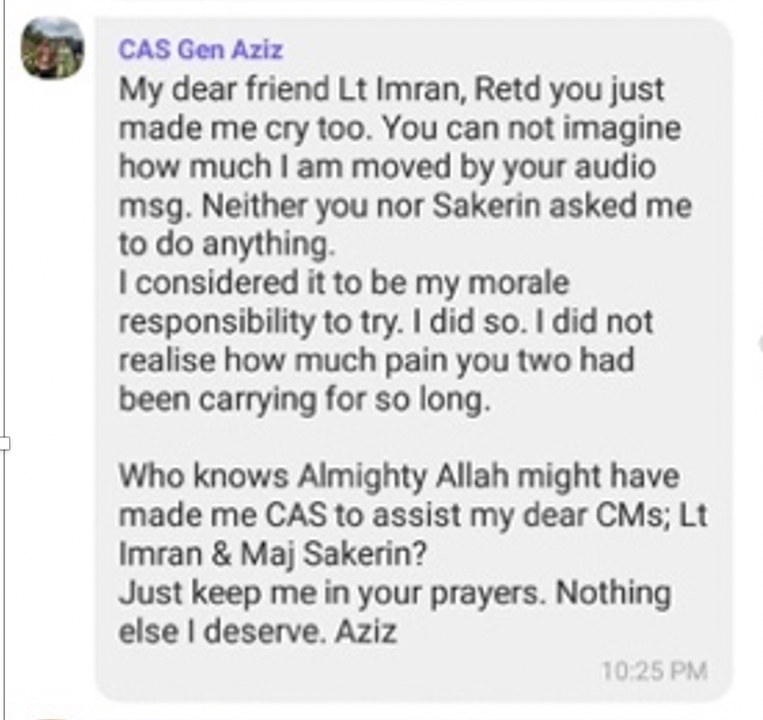Image resolution: width=763 pixels, height=720 pixels.
Task: Click the text 'to do anything.'
Action: pos(227,244)
